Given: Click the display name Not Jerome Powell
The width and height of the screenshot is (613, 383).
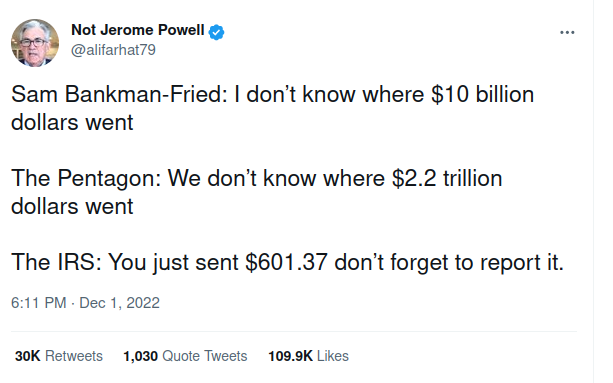Looking at the screenshot, I should tap(138, 30).
